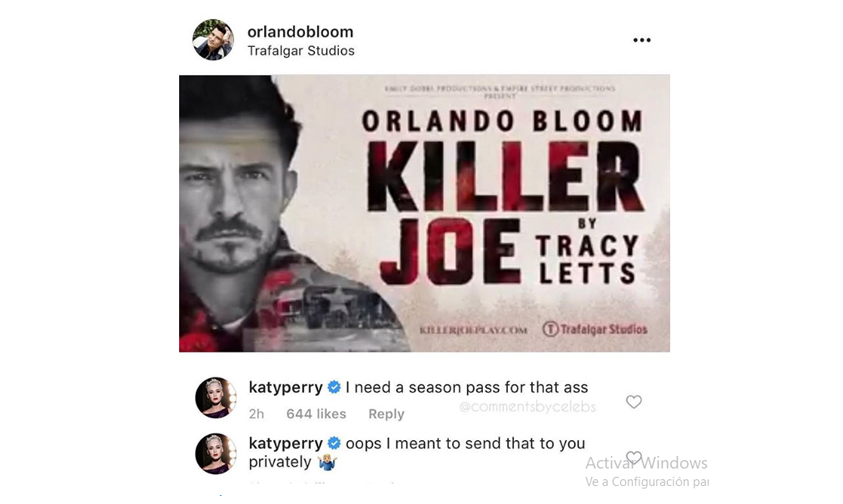Click the 2h comment timestamp
This screenshot has height=504, width=843.
pyautogui.click(x=256, y=414)
